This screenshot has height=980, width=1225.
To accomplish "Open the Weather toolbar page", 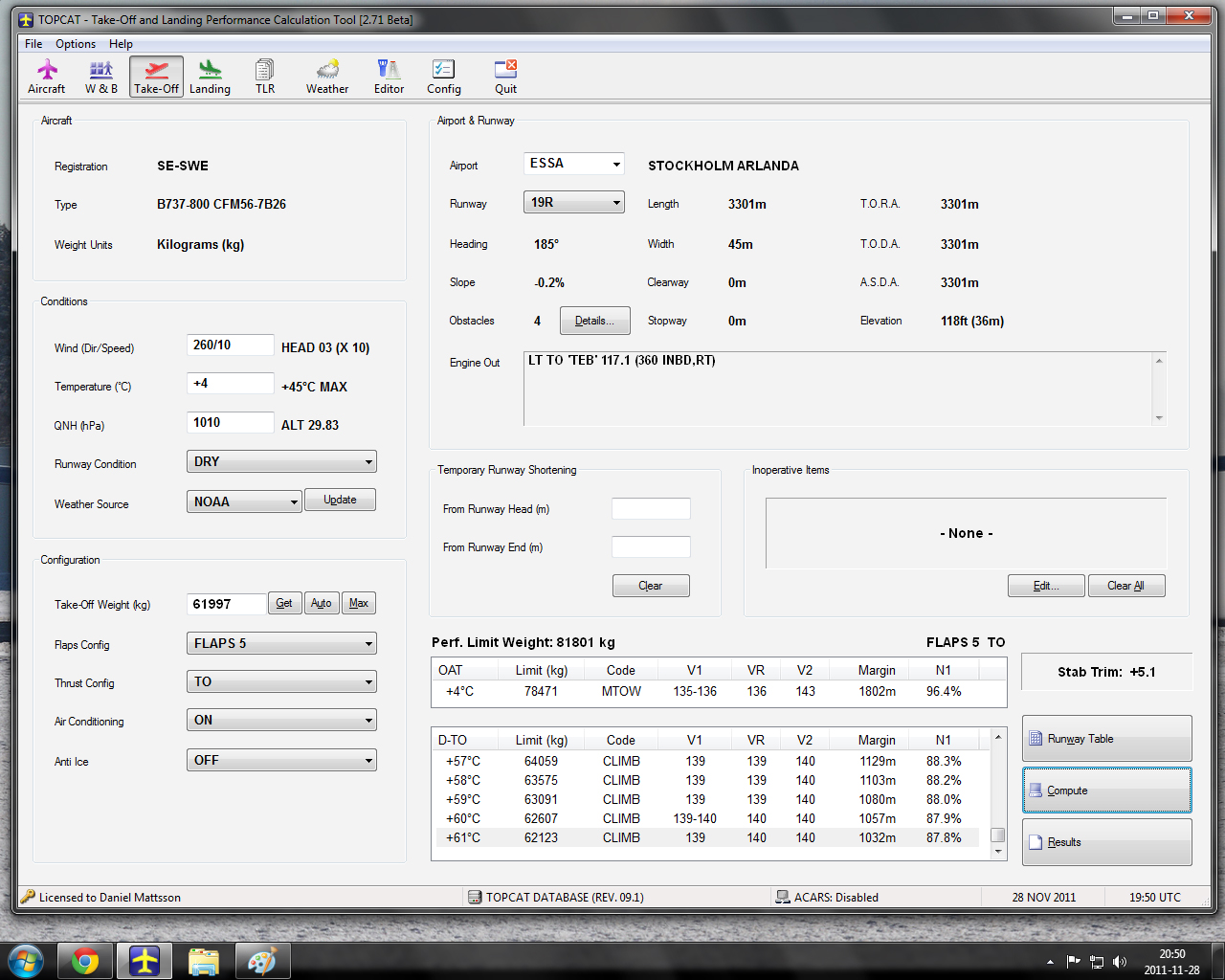I will click(327, 77).
